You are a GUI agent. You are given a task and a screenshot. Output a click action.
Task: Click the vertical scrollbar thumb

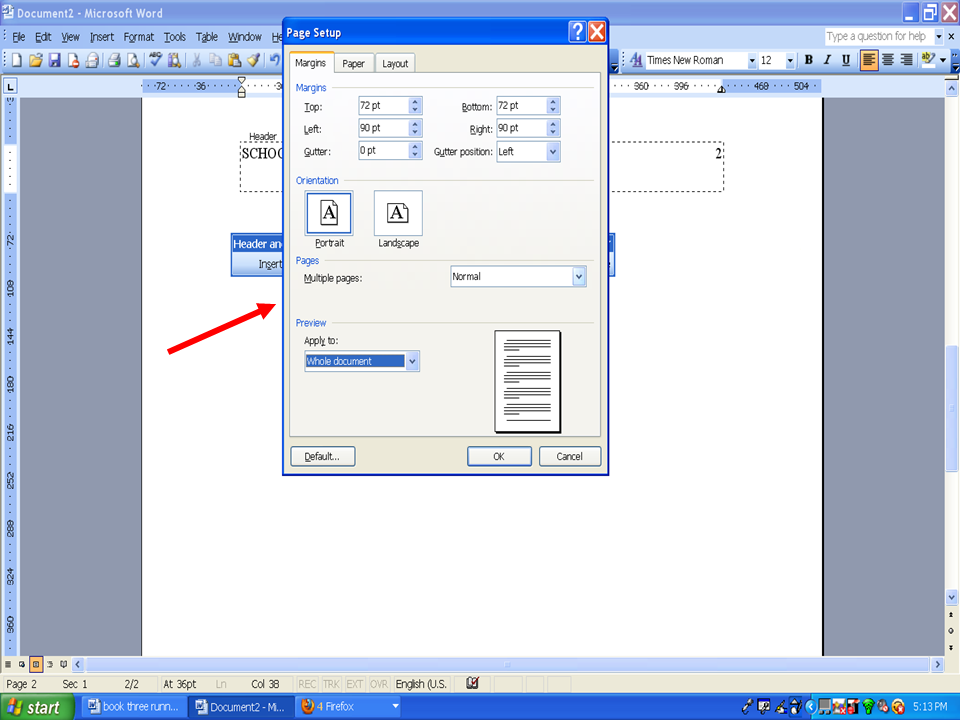[x=951, y=408]
